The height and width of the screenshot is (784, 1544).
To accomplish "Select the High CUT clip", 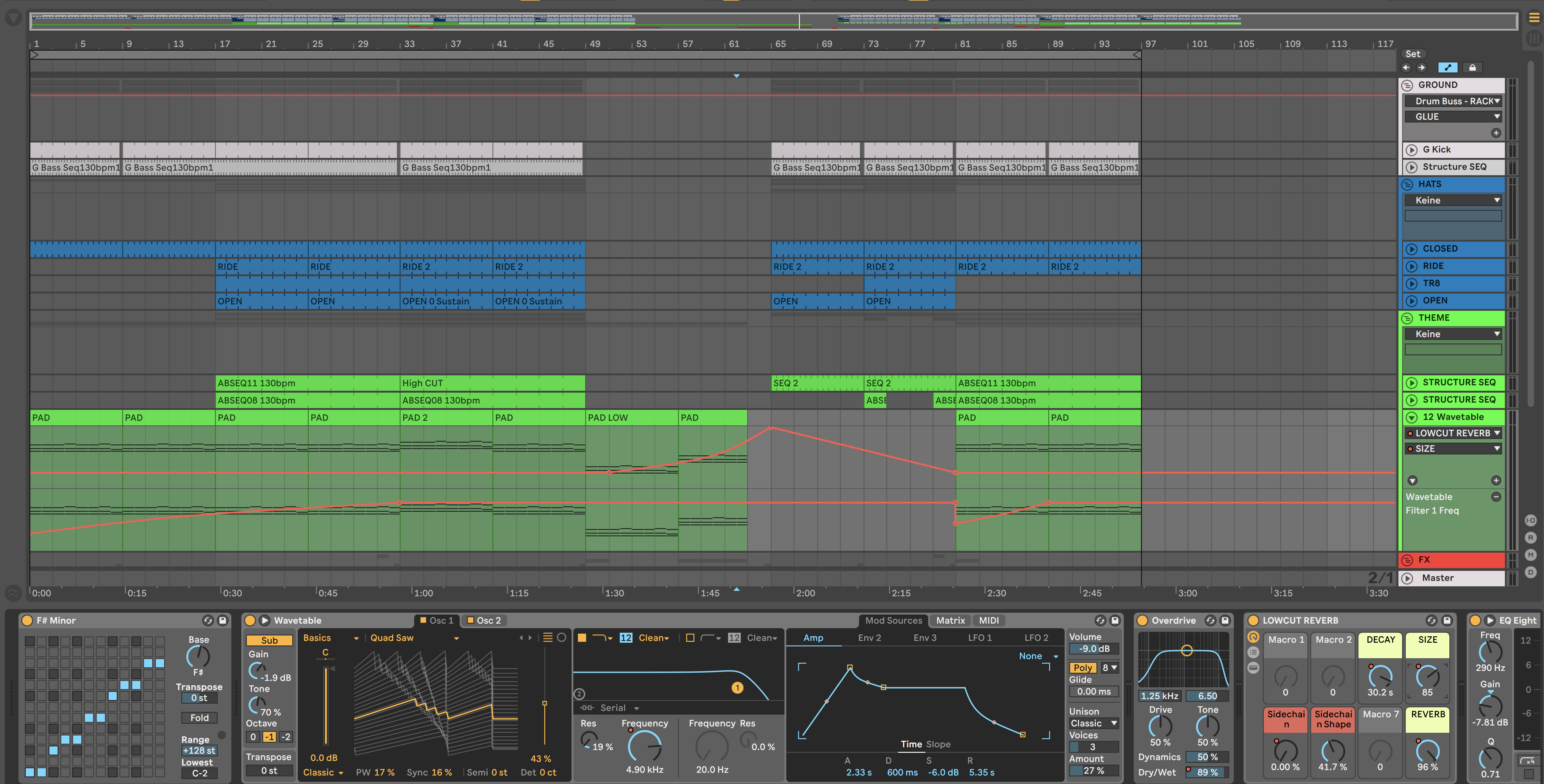I will tap(492, 383).
